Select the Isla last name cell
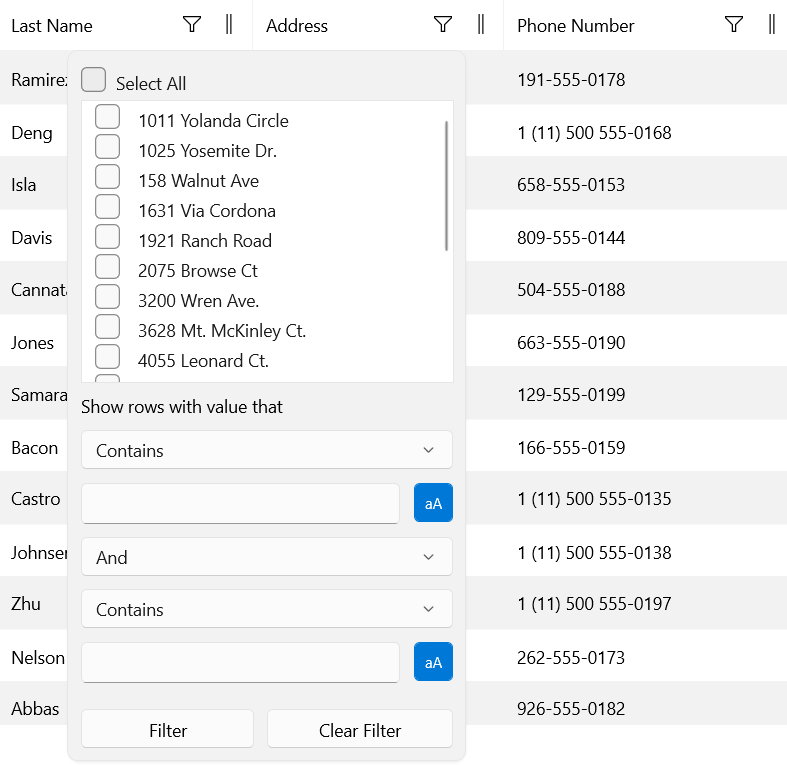 coord(24,185)
